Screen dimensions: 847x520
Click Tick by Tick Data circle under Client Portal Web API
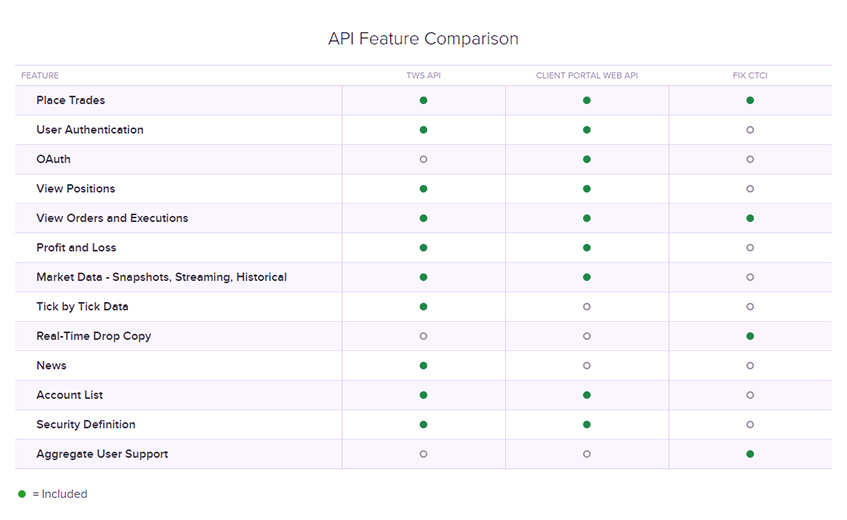(587, 307)
